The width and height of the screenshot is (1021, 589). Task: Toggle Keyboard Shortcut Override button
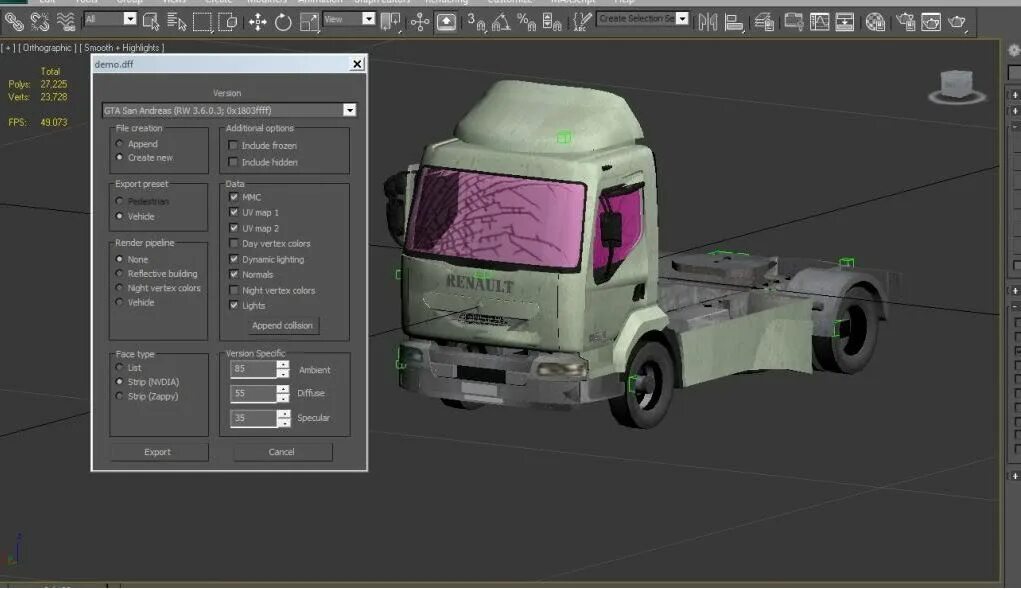point(446,22)
